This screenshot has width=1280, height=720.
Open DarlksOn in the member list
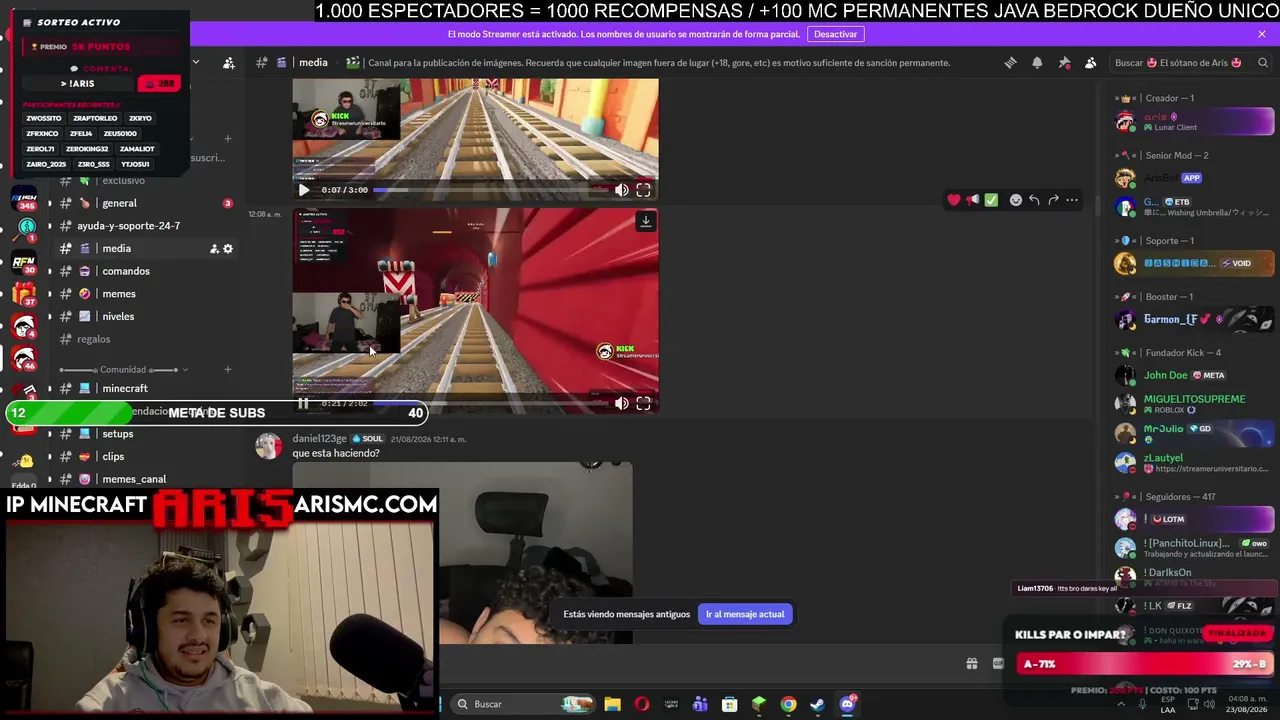pos(1194,578)
